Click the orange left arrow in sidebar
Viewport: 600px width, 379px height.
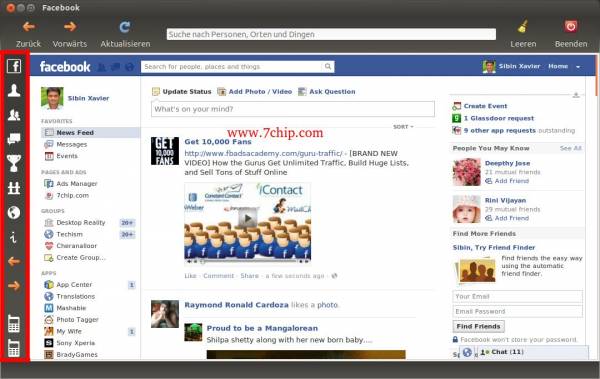tap(14, 261)
